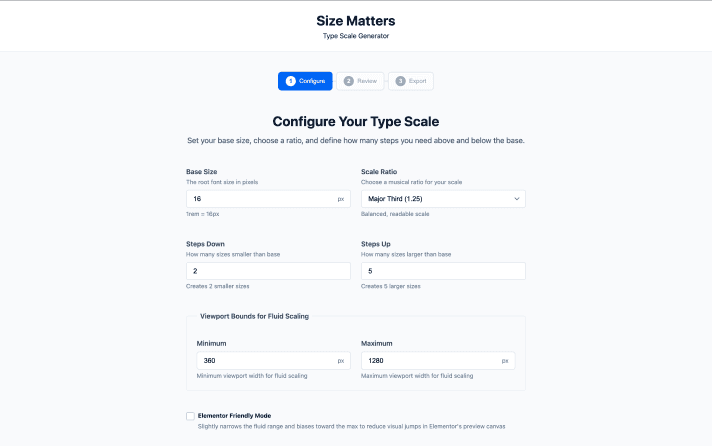Select the Configure step tab
Image resolution: width=712 pixels, height=446 pixels.
tap(305, 81)
